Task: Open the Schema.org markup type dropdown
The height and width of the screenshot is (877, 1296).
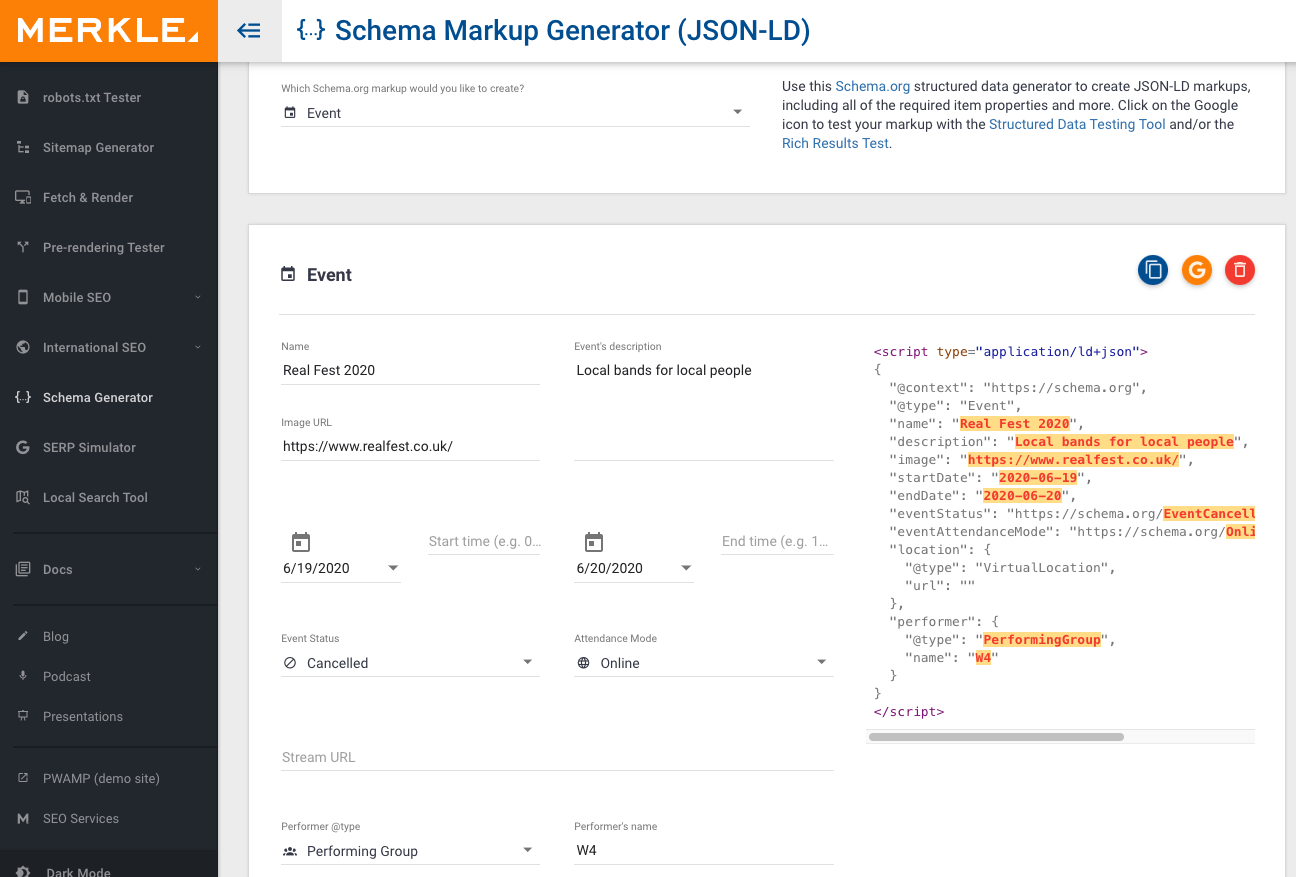Action: click(x=514, y=113)
